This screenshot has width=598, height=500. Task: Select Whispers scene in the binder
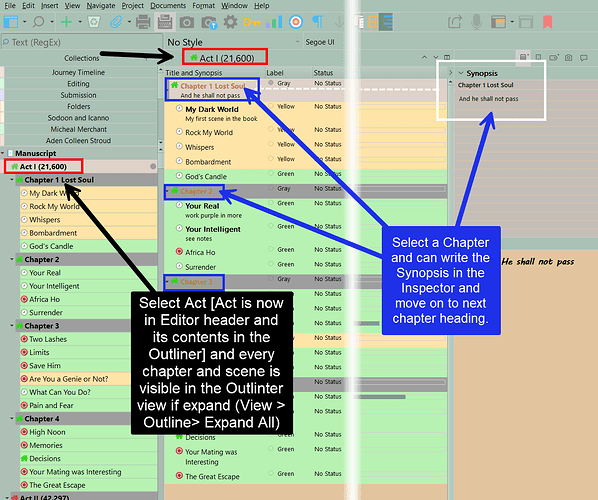coord(45,220)
